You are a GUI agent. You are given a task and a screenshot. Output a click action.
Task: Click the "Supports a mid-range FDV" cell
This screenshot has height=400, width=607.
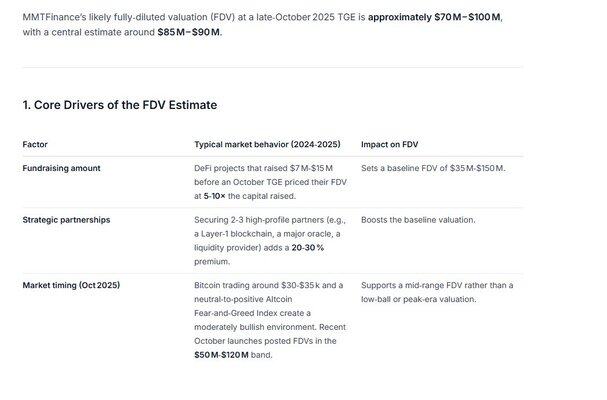(x=437, y=293)
